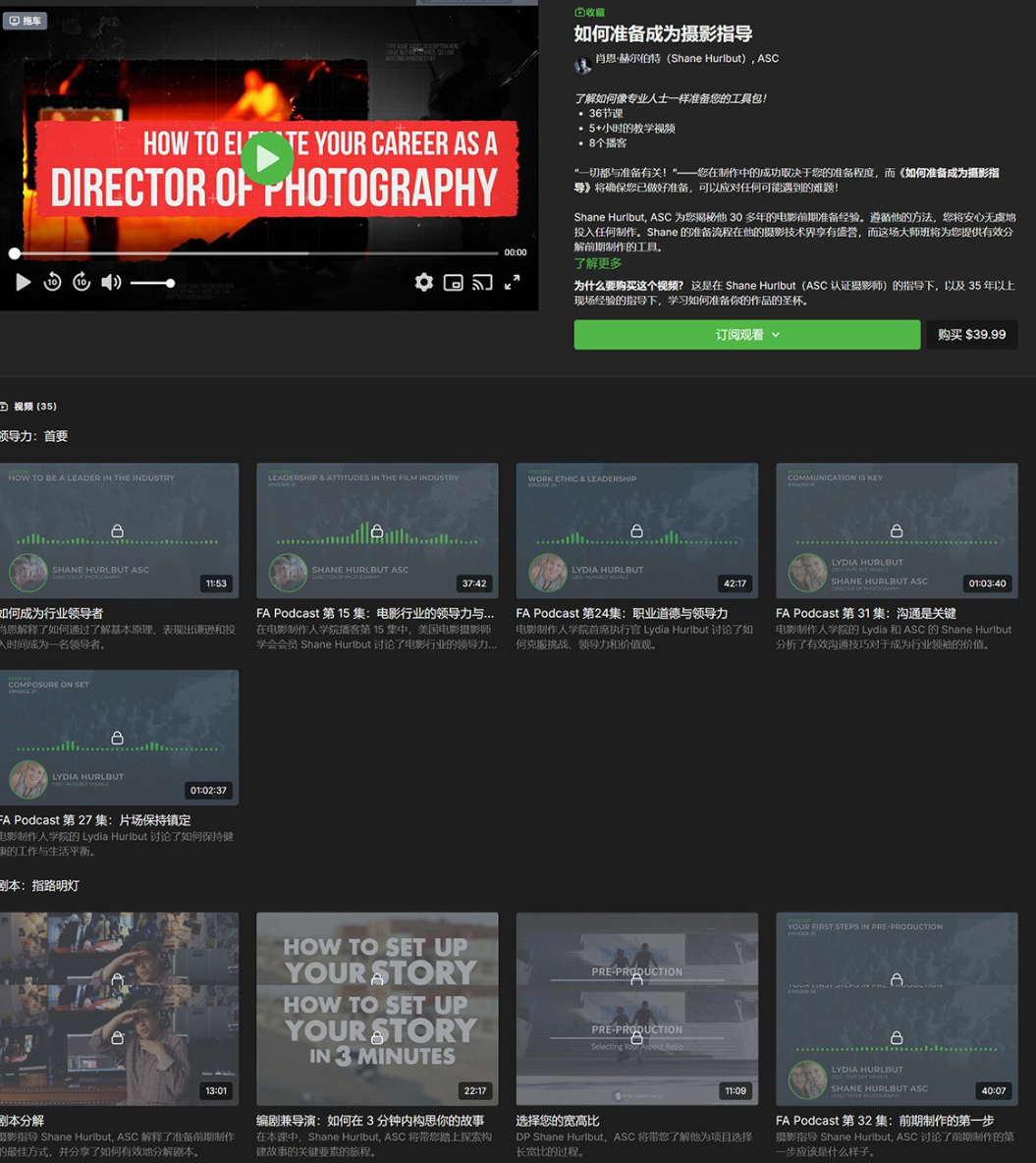
Task: Click the 选择您的宽高比 video title
Action: pos(558,1121)
